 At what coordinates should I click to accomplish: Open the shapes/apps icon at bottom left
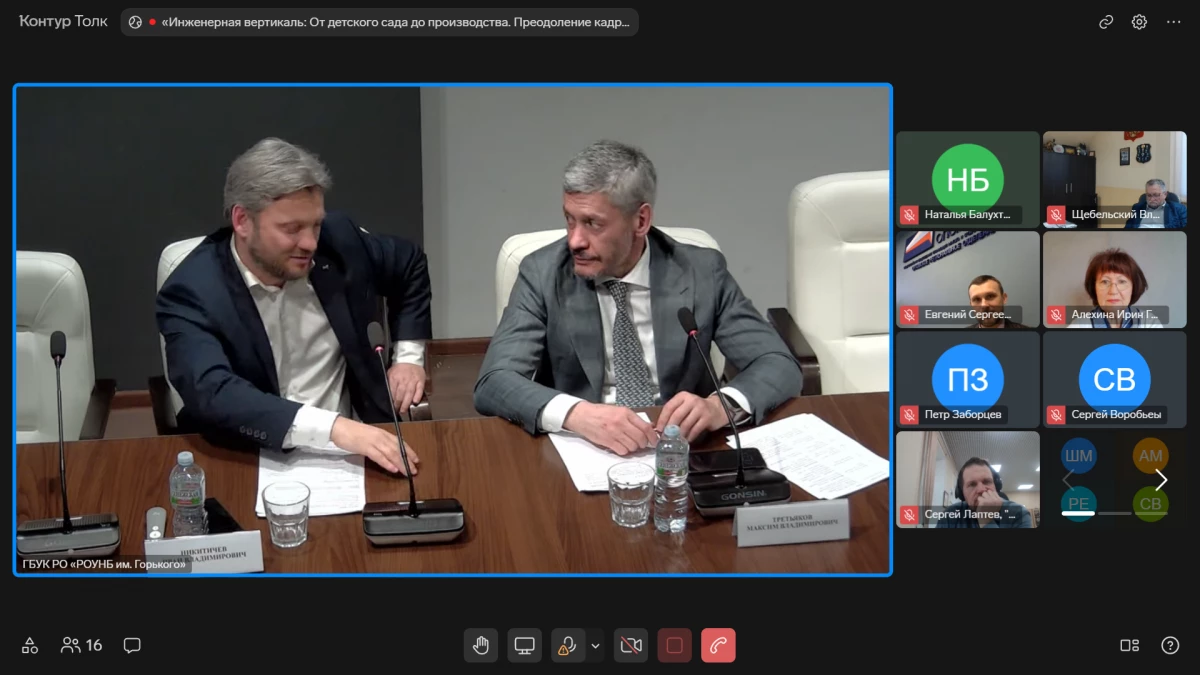pos(30,645)
